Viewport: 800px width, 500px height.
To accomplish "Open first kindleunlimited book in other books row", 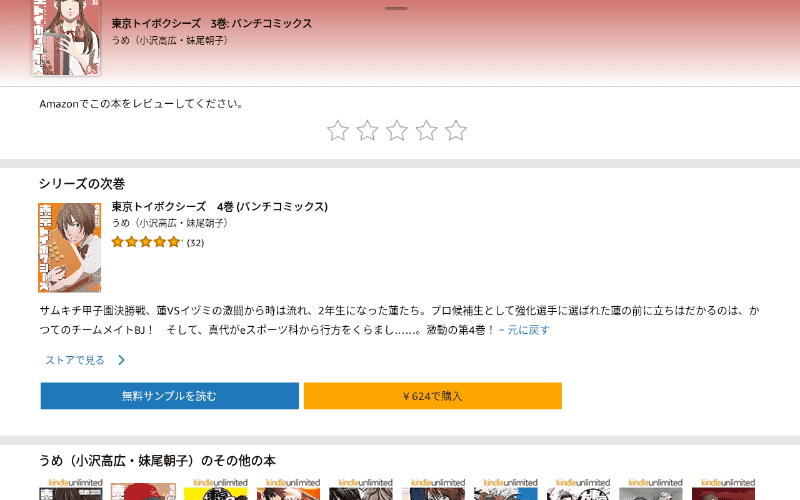I will pyautogui.click(x=71, y=489).
